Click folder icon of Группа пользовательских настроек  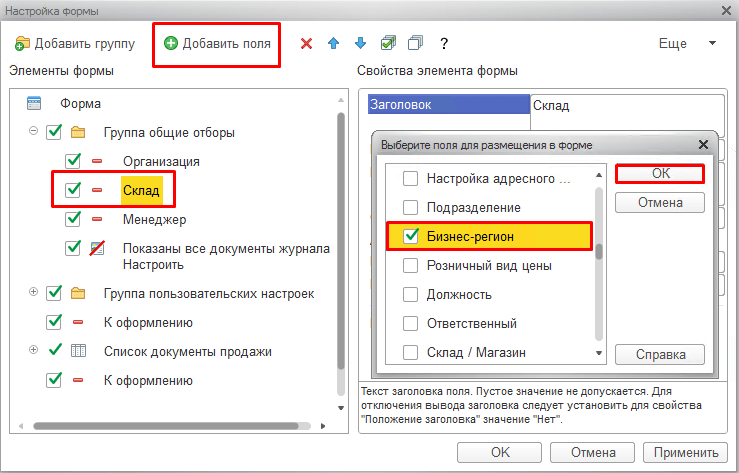(x=78, y=294)
